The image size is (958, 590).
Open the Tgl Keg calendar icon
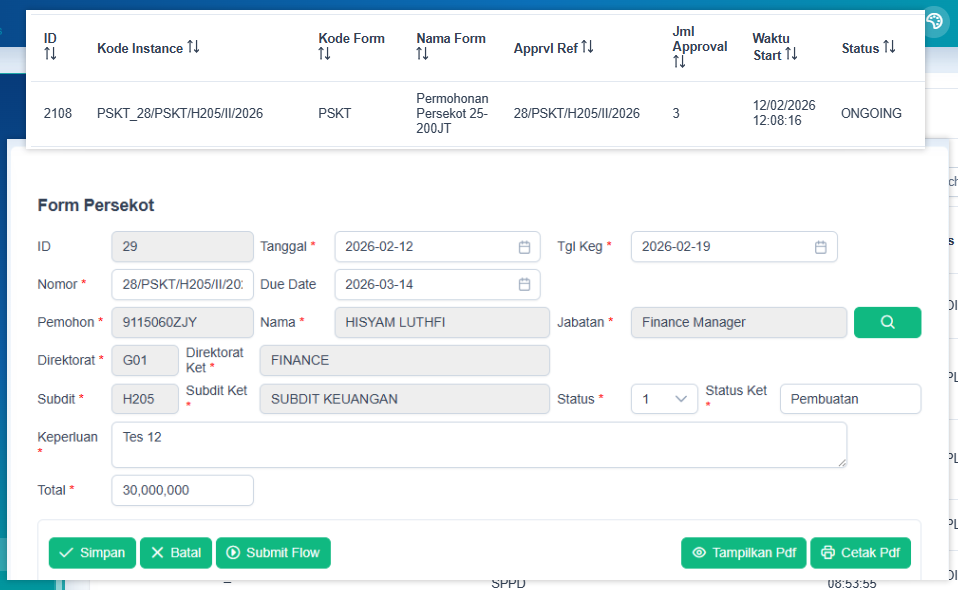click(x=820, y=247)
